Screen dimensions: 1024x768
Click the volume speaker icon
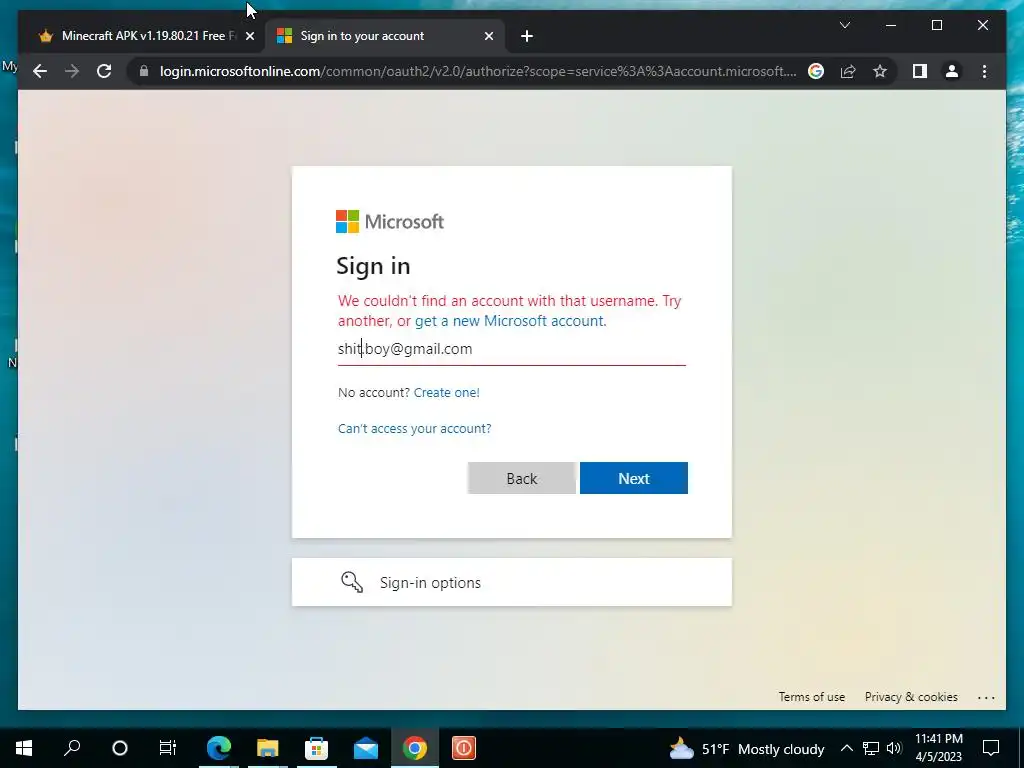tap(894, 748)
